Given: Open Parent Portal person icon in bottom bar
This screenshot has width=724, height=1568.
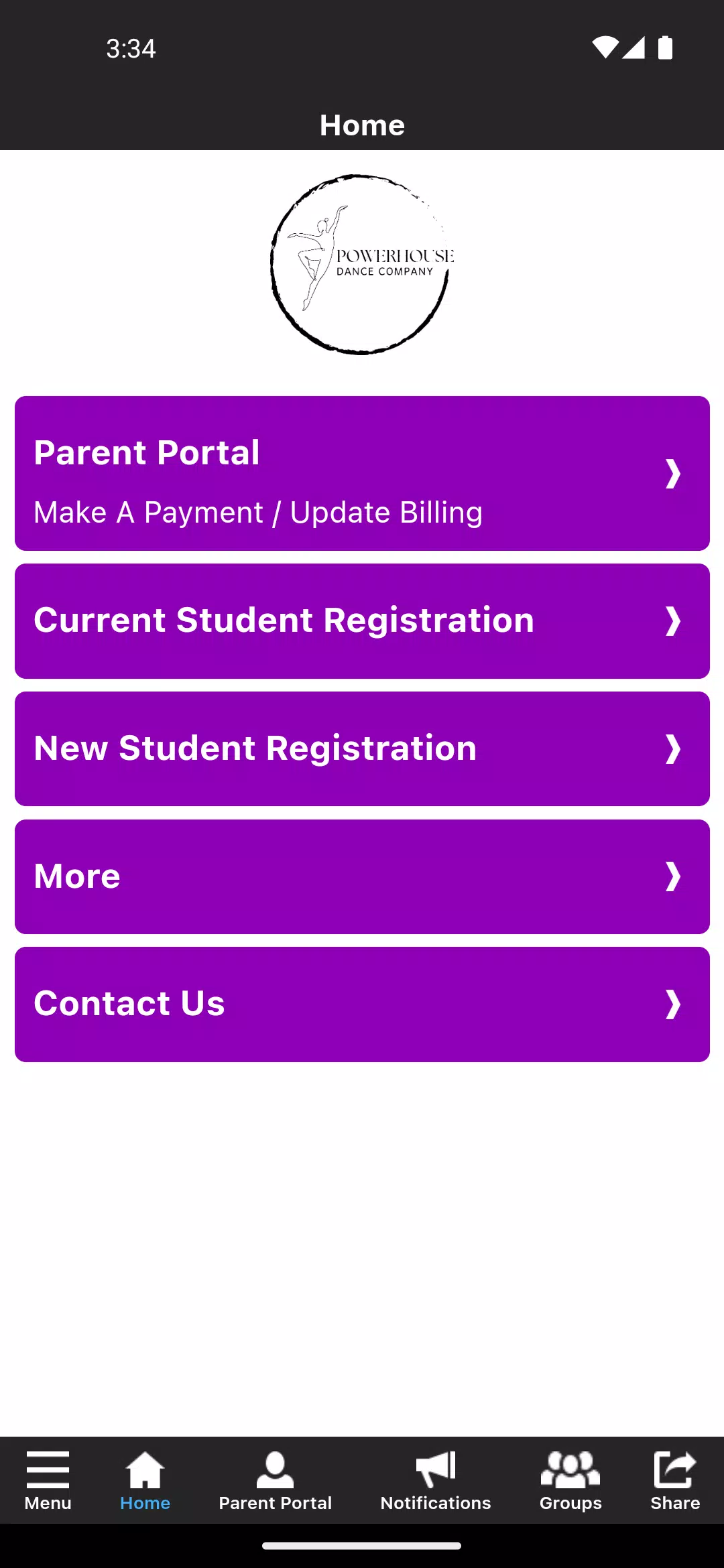Looking at the screenshot, I should coord(275,1469).
